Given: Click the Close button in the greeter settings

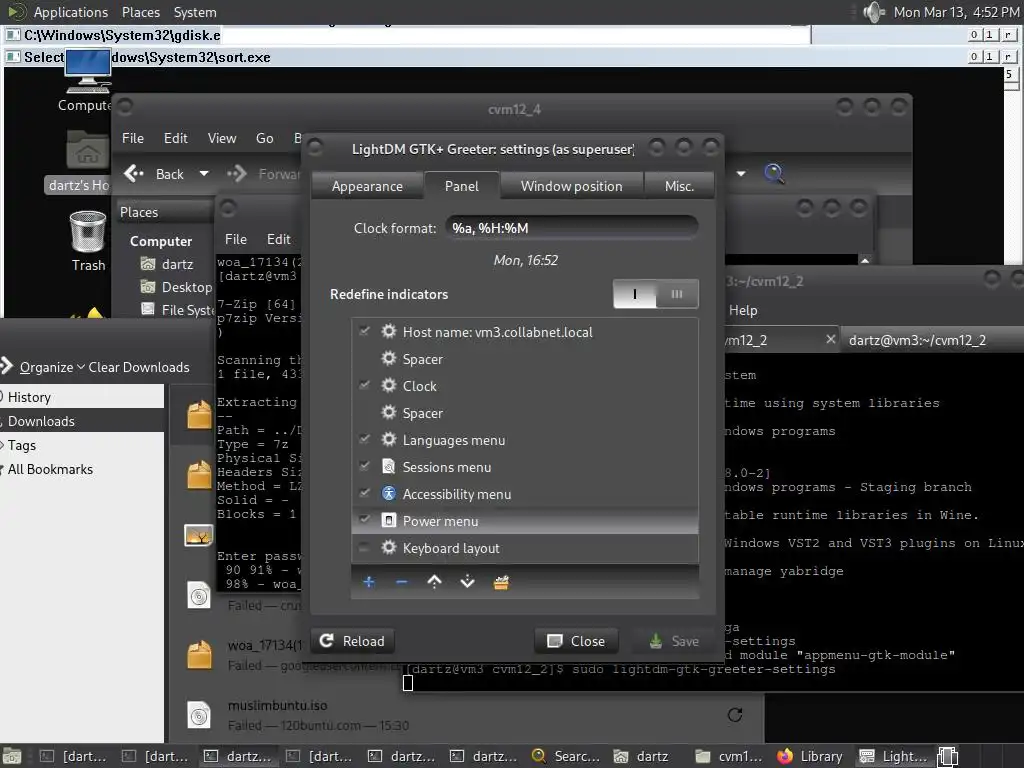Looking at the screenshot, I should pos(576,641).
